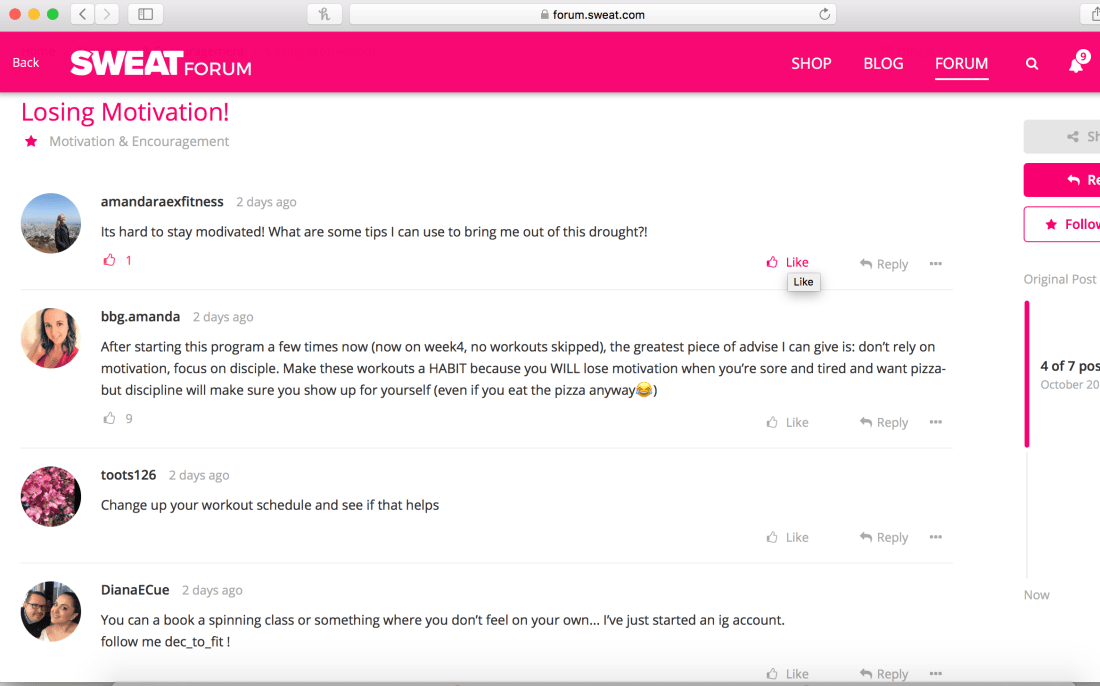1100x686 pixels.
Task: Open more options on toots126's post
Action: (x=935, y=537)
